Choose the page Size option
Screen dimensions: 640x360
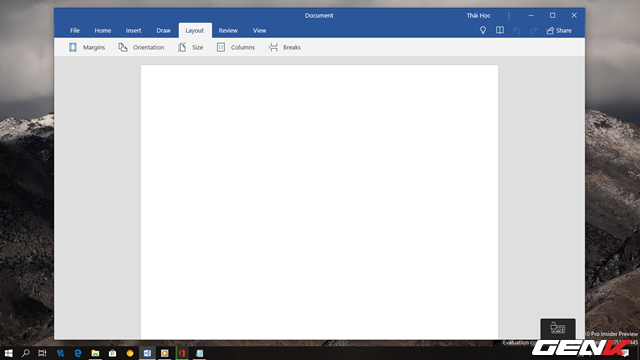click(191, 47)
